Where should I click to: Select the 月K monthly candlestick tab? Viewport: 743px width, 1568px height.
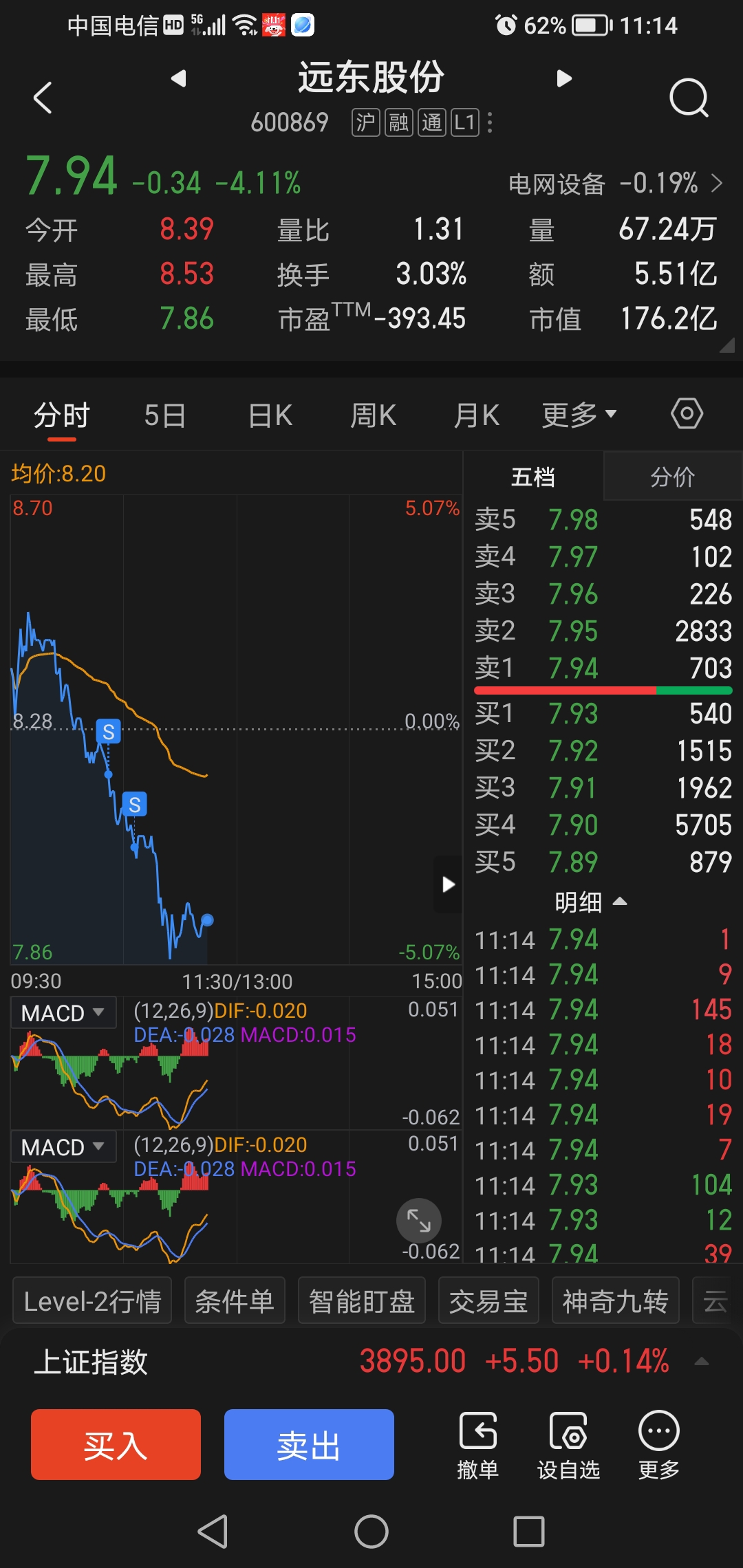pos(476,415)
